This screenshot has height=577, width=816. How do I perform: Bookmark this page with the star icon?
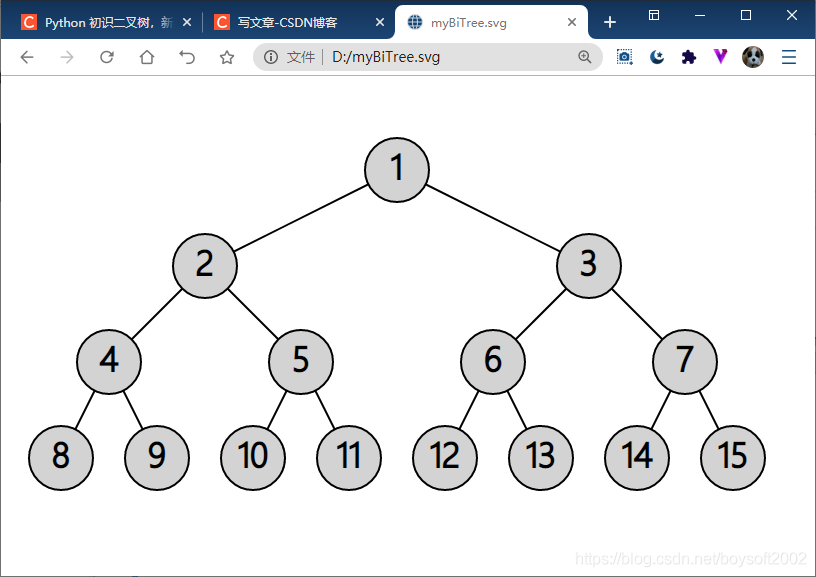(227, 57)
